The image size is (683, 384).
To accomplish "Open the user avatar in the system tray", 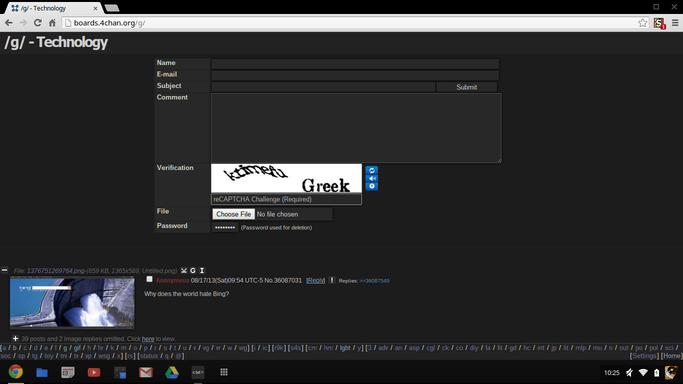I will coord(671,372).
